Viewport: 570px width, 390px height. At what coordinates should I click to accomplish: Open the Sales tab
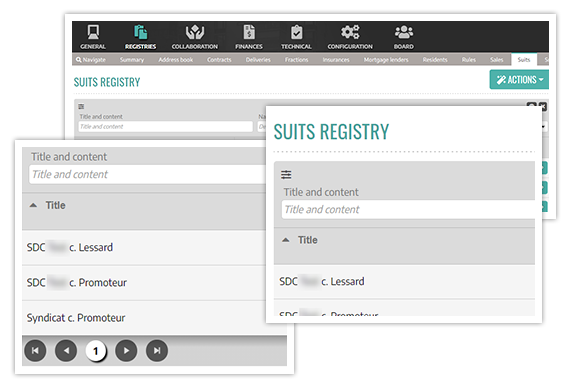pyautogui.click(x=497, y=60)
